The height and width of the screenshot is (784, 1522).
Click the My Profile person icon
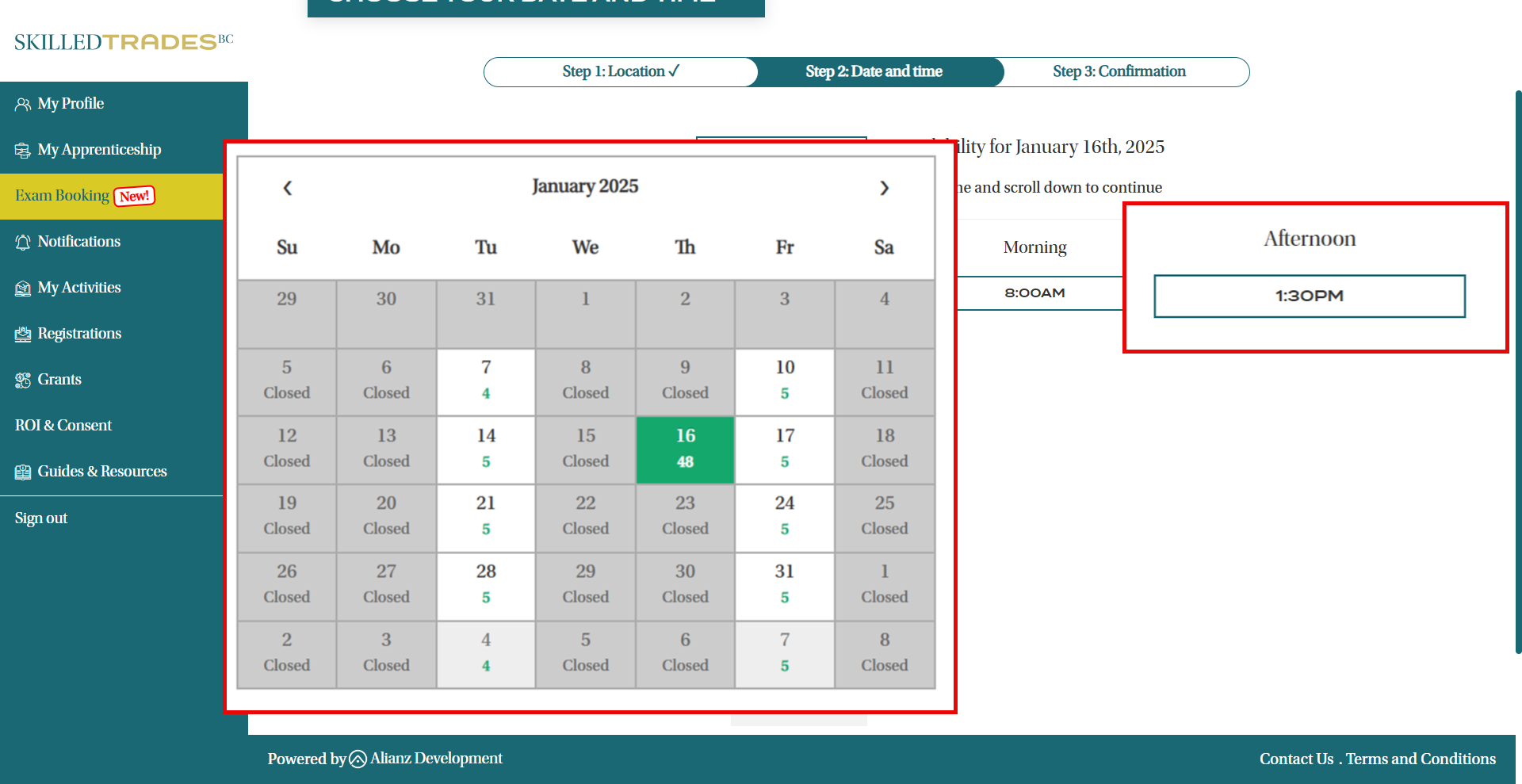tap(23, 105)
